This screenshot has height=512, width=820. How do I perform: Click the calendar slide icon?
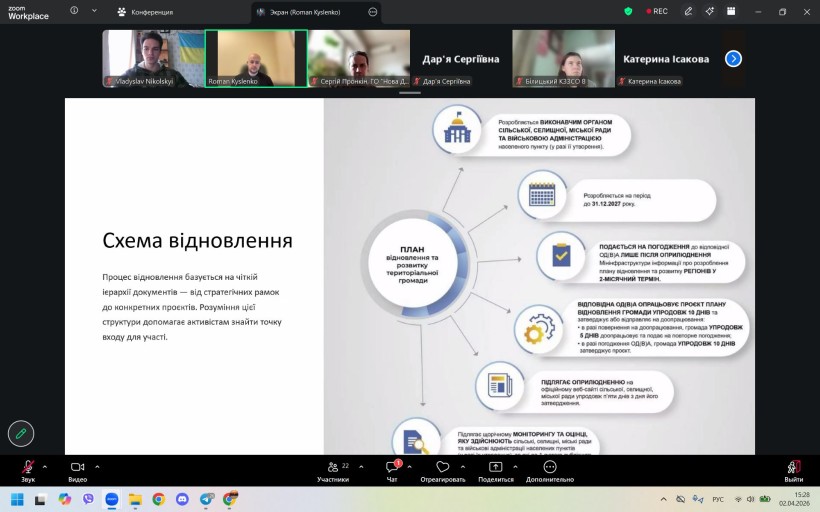coord(542,195)
